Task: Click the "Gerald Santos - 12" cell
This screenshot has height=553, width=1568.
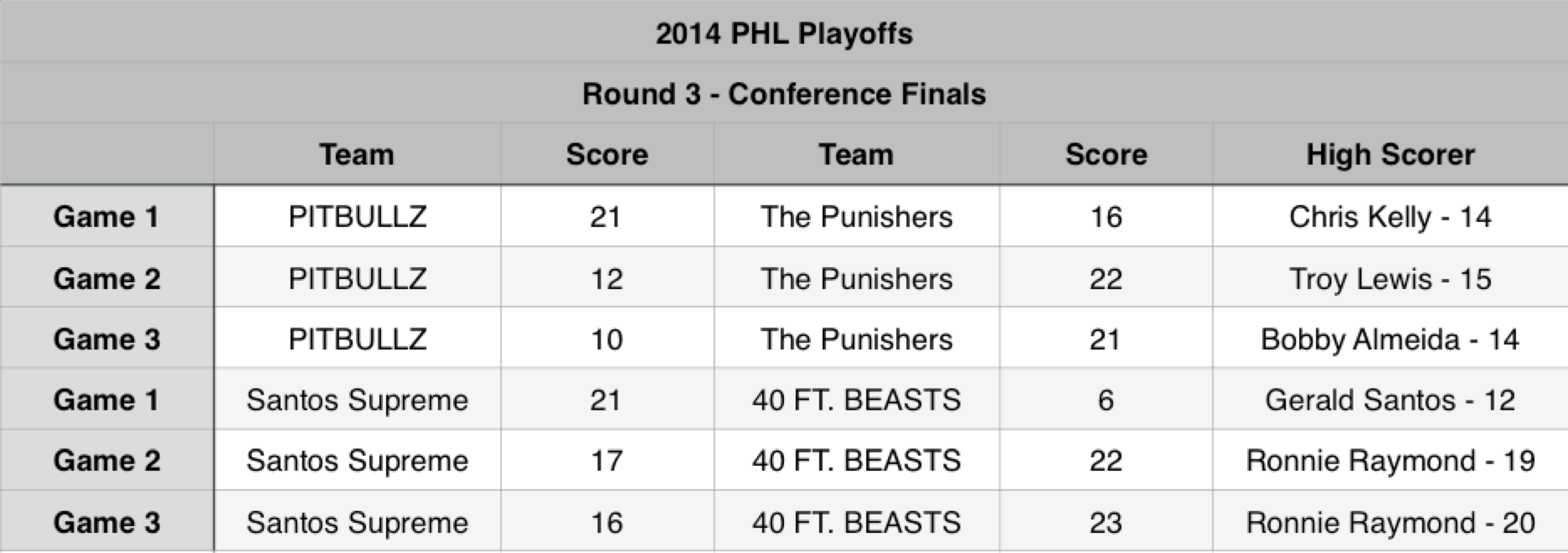Action: click(1390, 401)
